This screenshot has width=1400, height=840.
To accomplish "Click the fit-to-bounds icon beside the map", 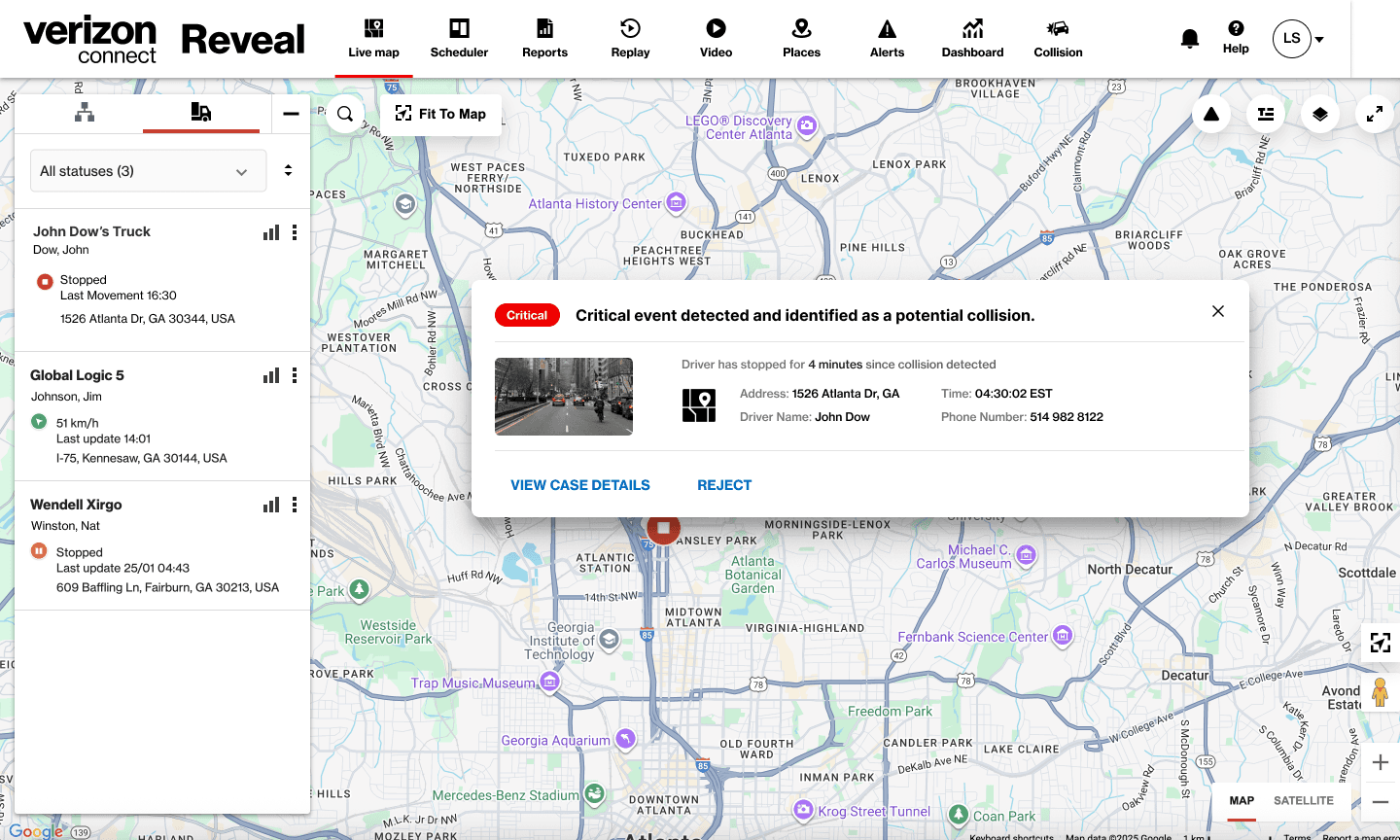I will tap(1381, 643).
